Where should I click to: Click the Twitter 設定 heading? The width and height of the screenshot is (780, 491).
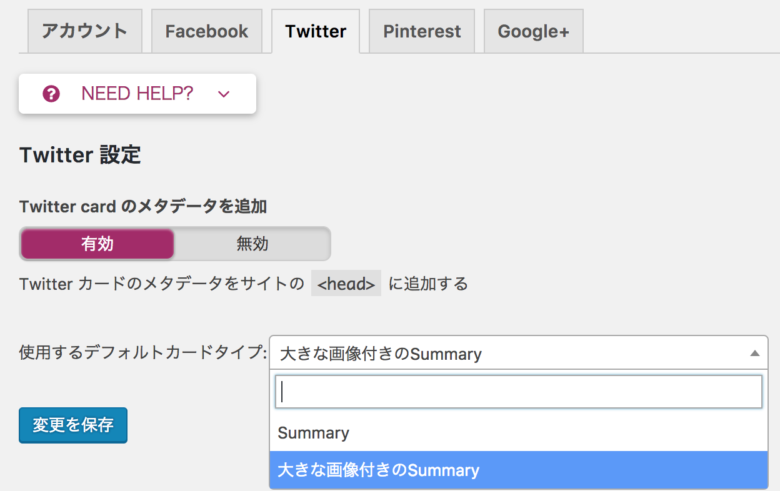click(80, 155)
